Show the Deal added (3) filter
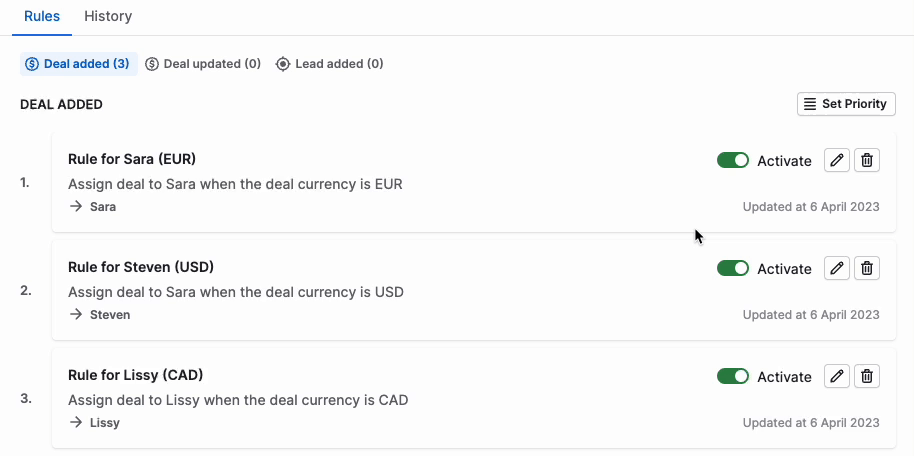 click(79, 64)
